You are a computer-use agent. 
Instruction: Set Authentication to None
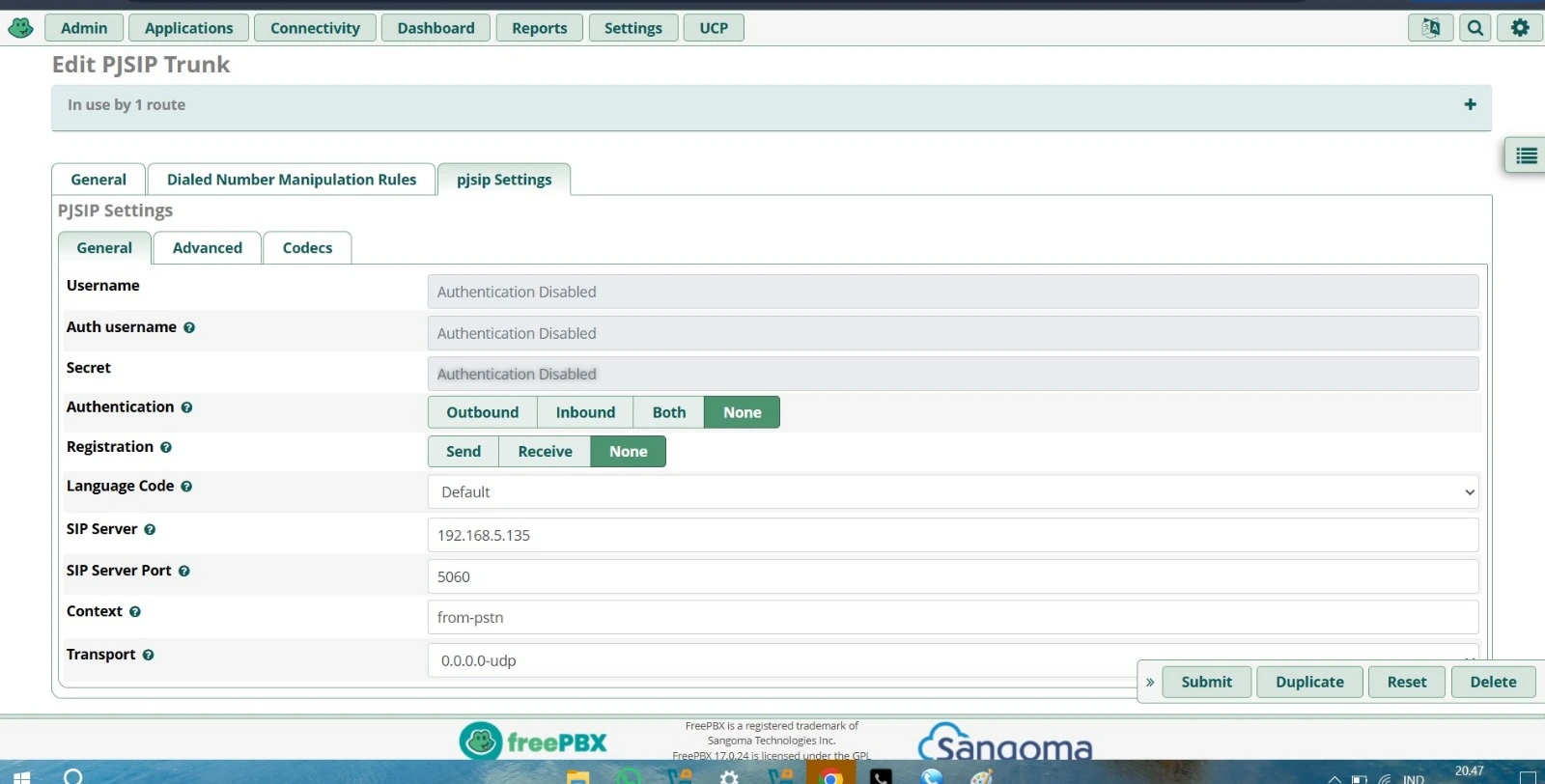[x=743, y=412]
